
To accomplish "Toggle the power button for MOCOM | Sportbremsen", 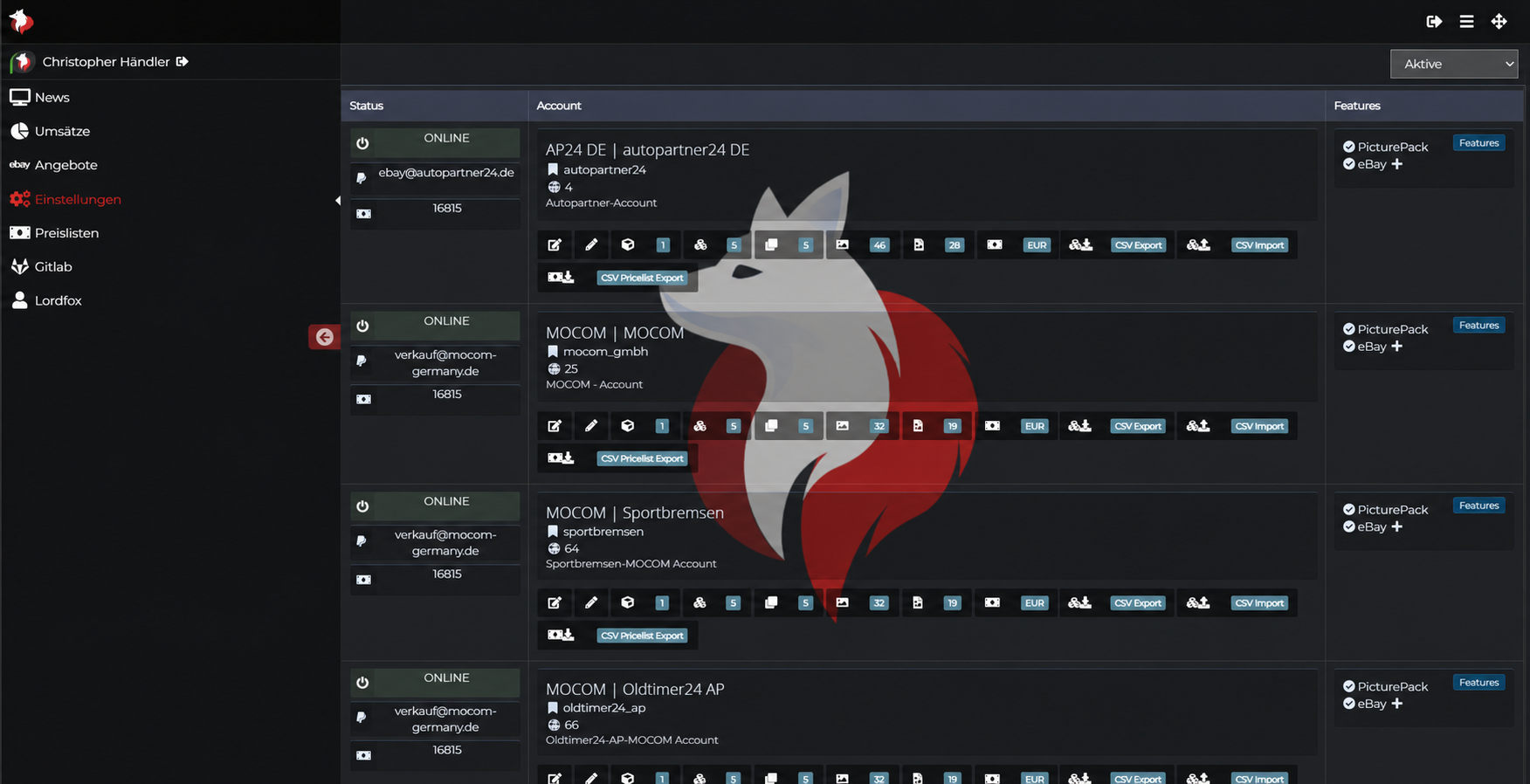I will [x=362, y=506].
